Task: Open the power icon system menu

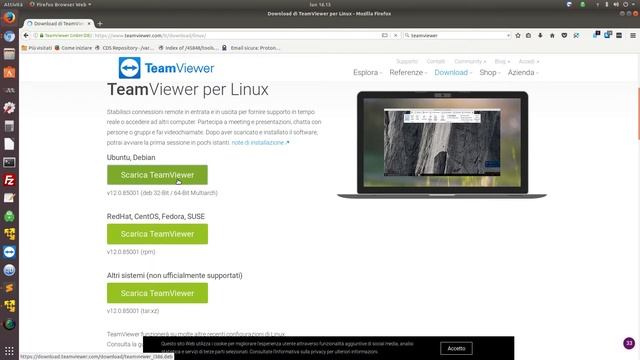Action: (626, 4)
